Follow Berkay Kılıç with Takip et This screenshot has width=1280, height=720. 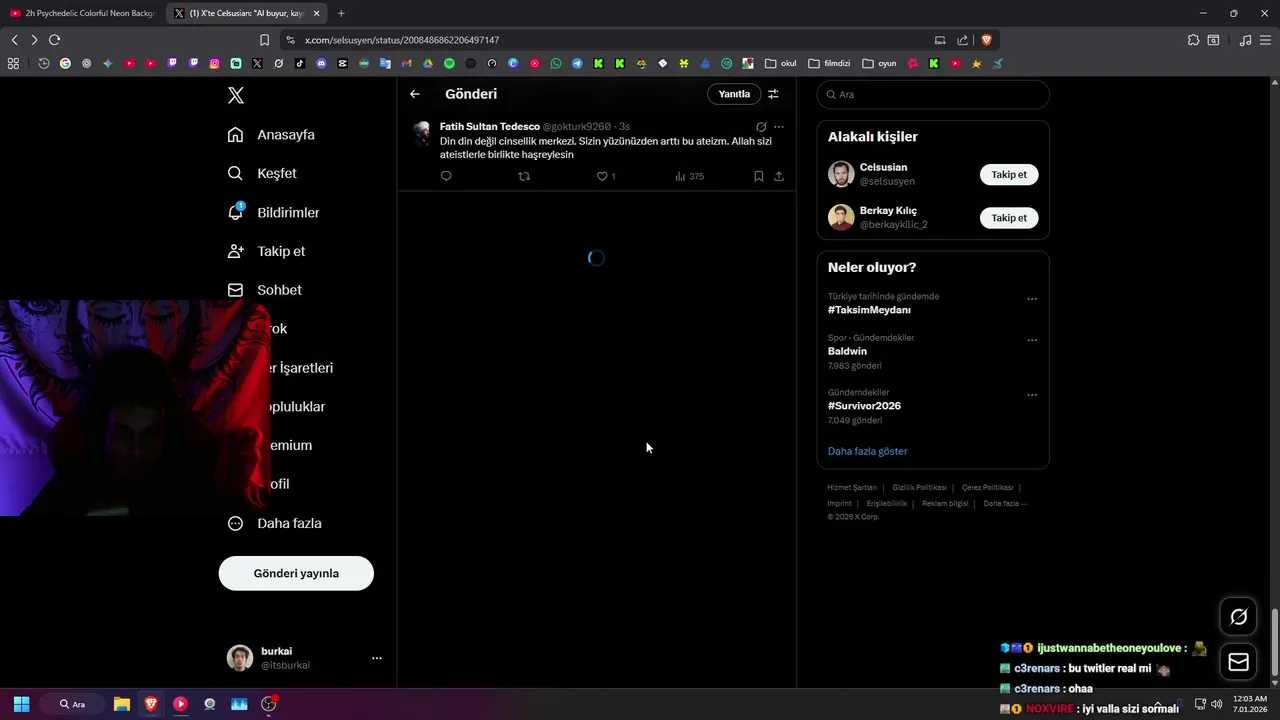[1009, 217]
